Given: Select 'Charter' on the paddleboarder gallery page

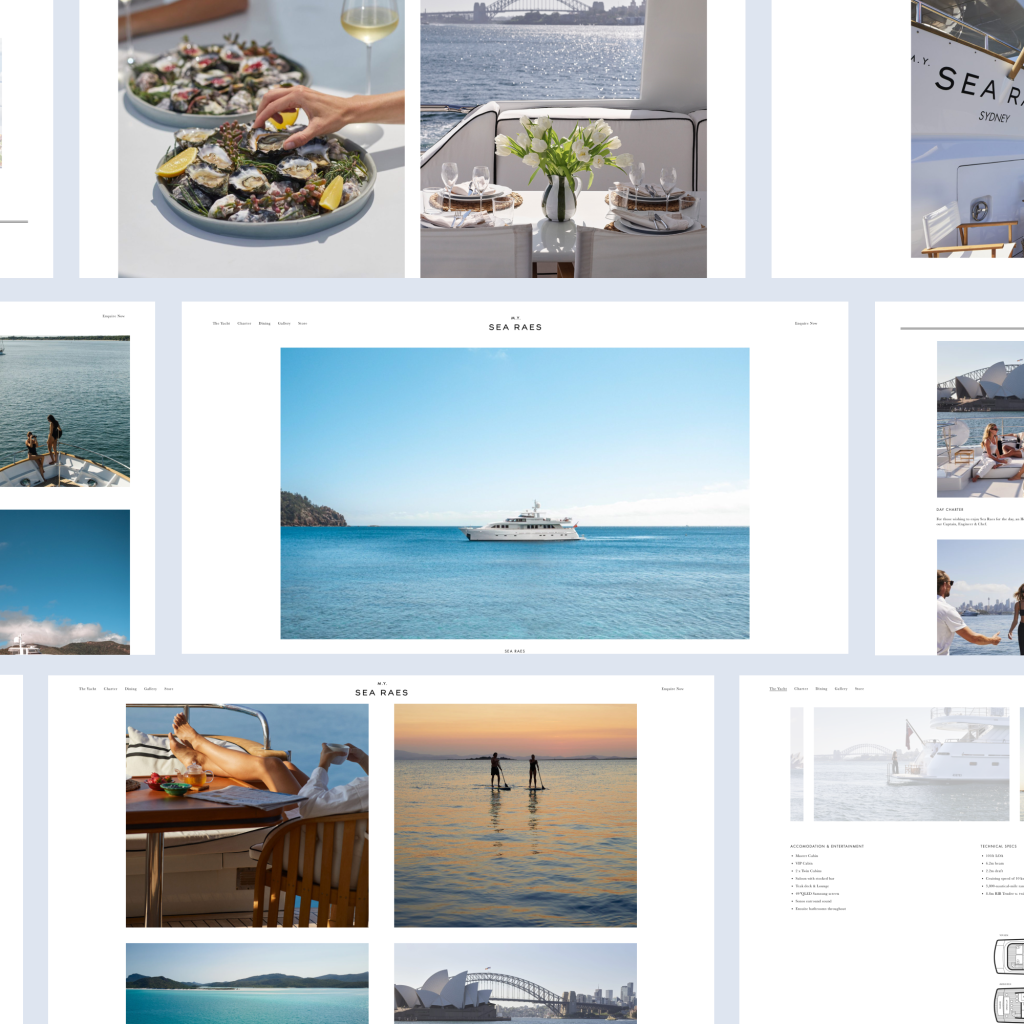Looking at the screenshot, I should 110,688.
